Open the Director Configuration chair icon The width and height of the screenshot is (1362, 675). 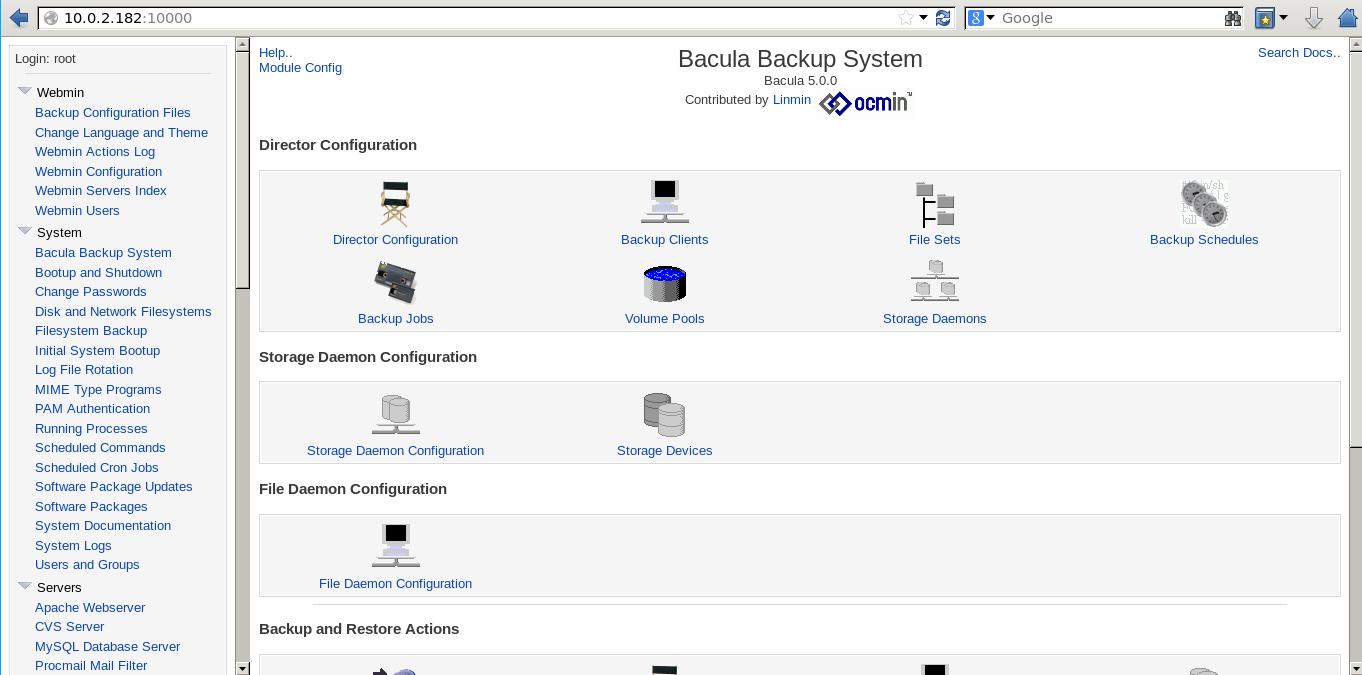click(395, 203)
